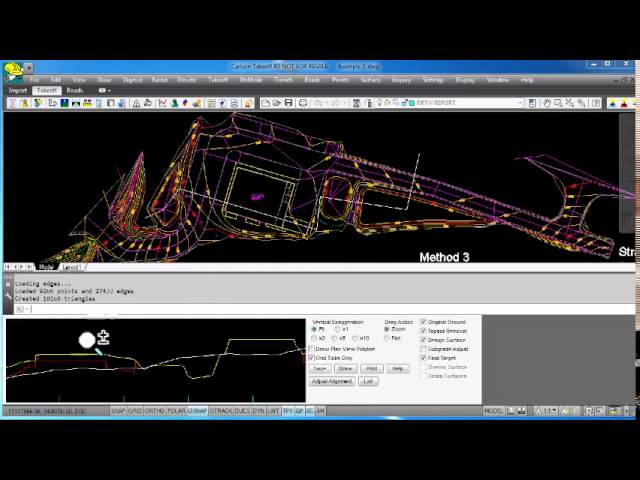Close the command window with X icon
This screenshot has width=640, height=480.
point(8,284)
